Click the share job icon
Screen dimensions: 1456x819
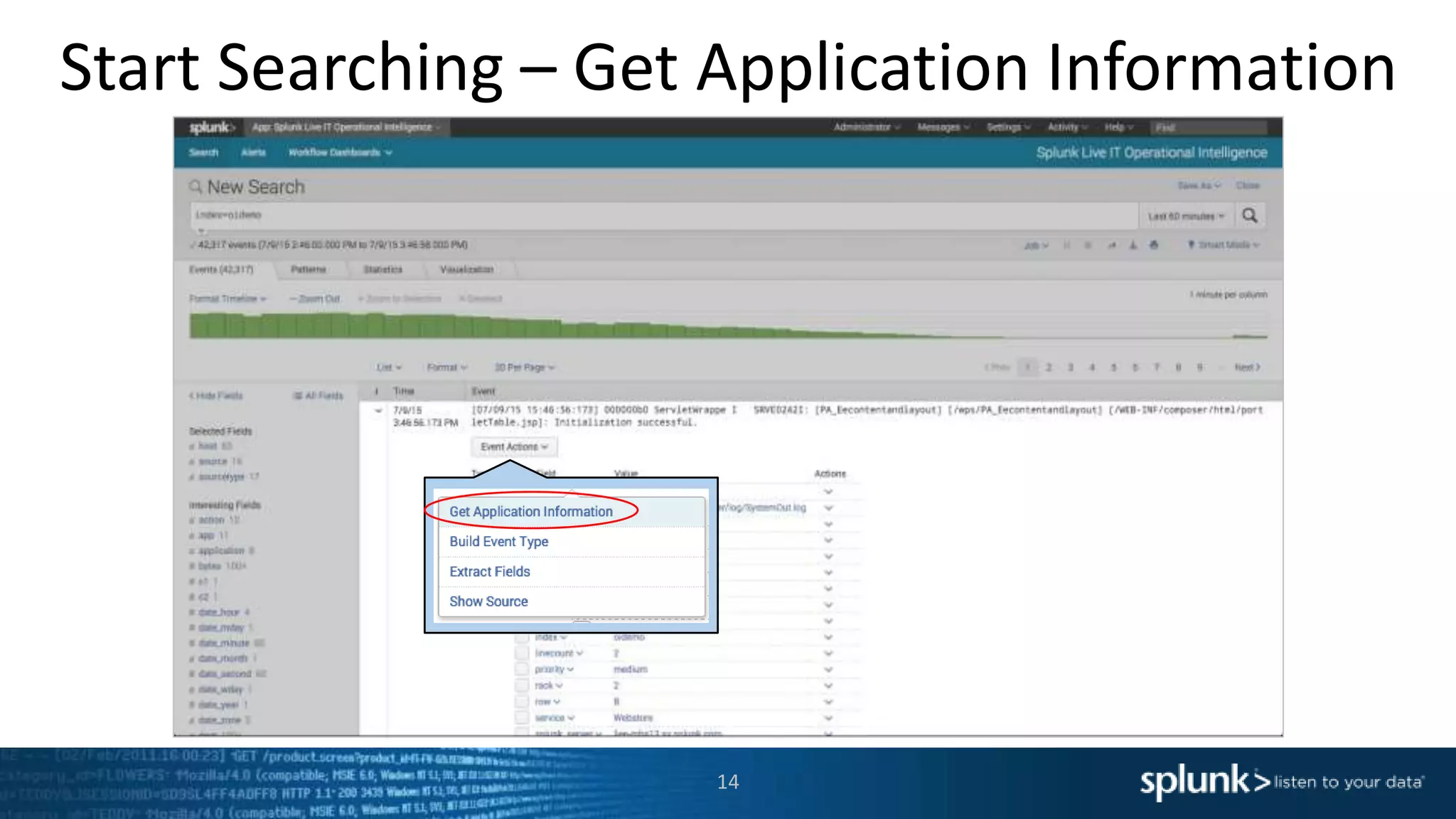click(x=1111, y=245)
